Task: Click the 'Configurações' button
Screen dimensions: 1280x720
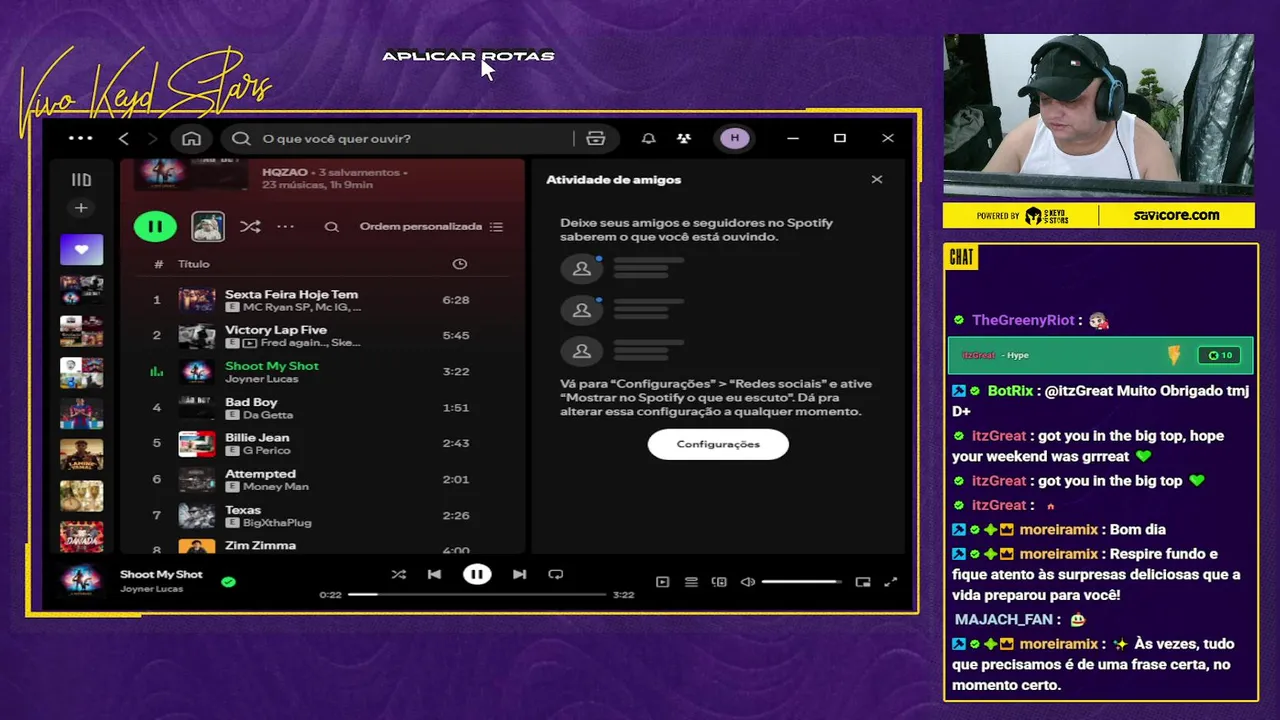Action: 718,444
